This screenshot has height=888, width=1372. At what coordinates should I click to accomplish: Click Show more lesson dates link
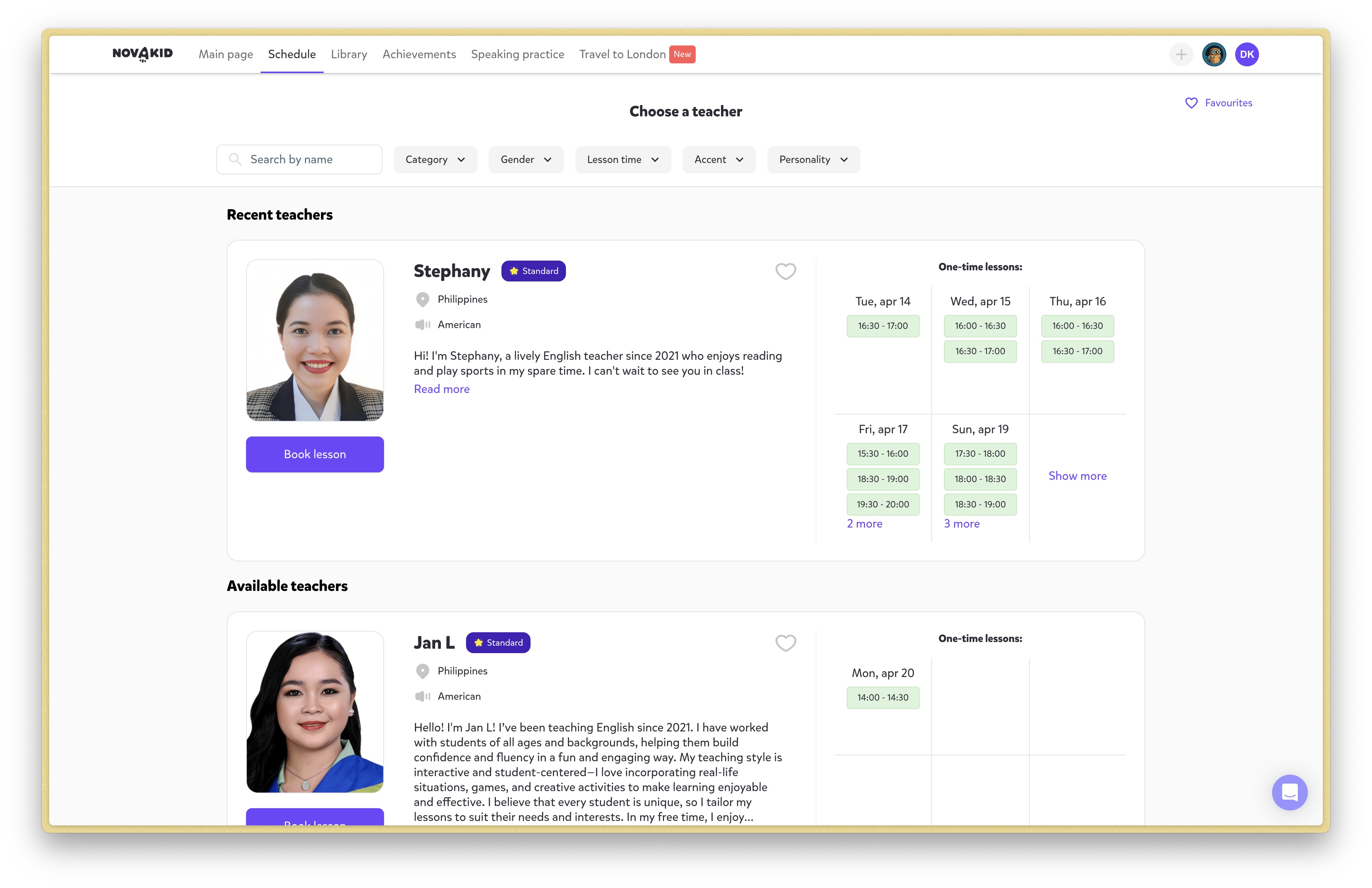pos(1077,476)
